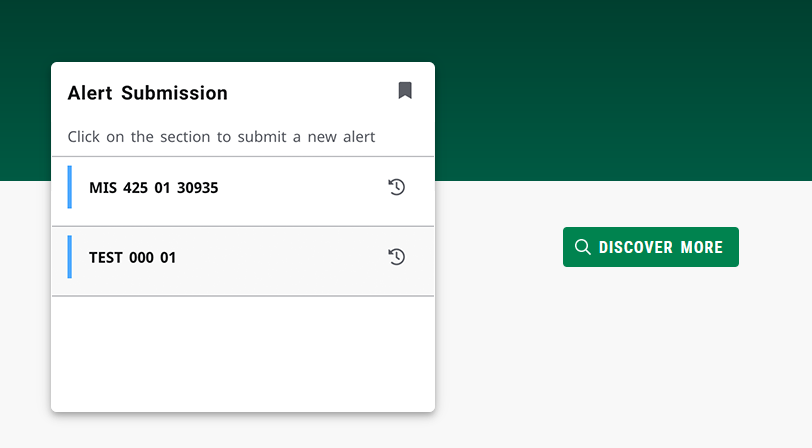Click the "MIS 425 01 30935" text label
This screenshot has width=812, height=448.
[x=153, y=188]
